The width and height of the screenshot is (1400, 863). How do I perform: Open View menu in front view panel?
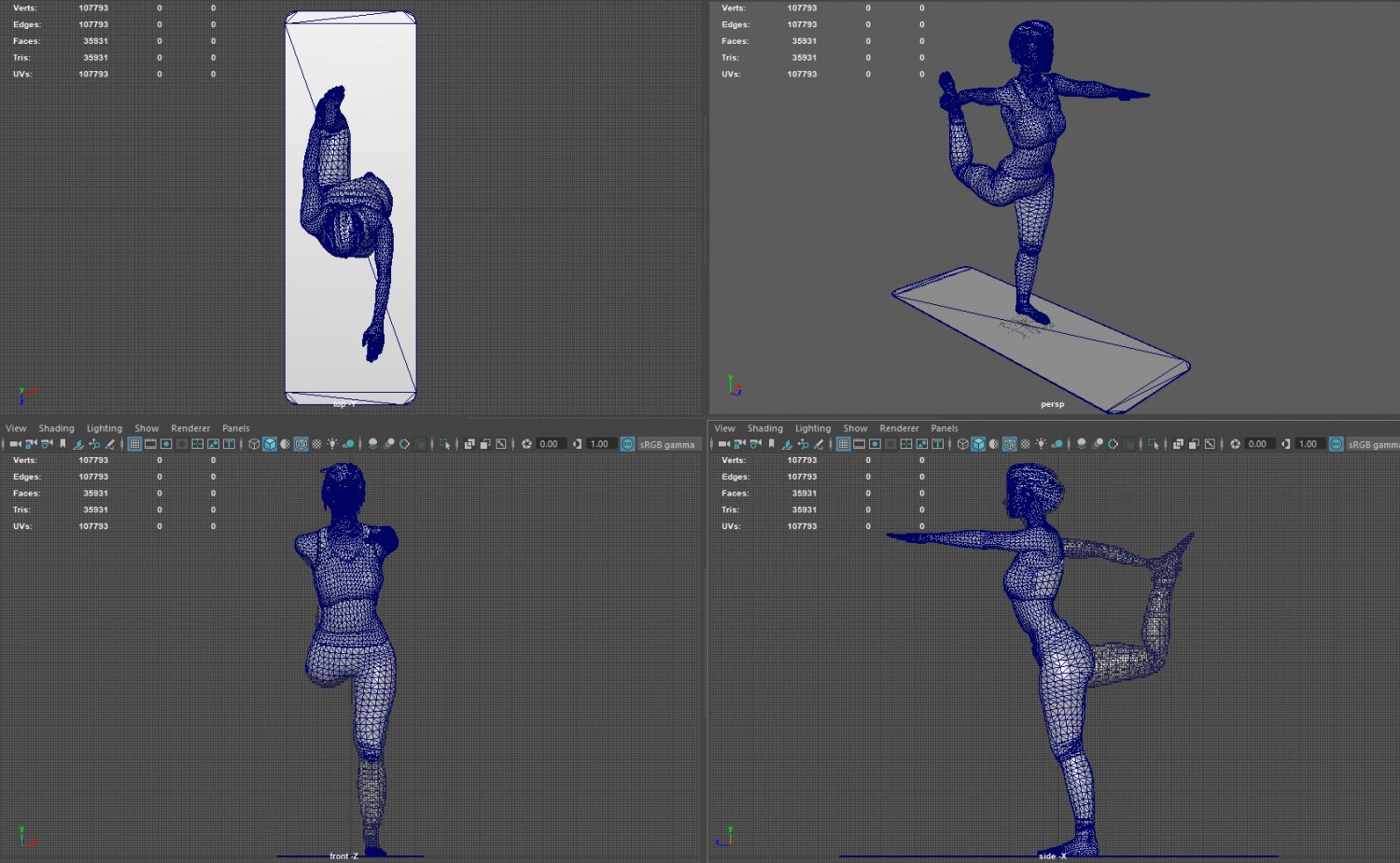(x=16, y=428)
